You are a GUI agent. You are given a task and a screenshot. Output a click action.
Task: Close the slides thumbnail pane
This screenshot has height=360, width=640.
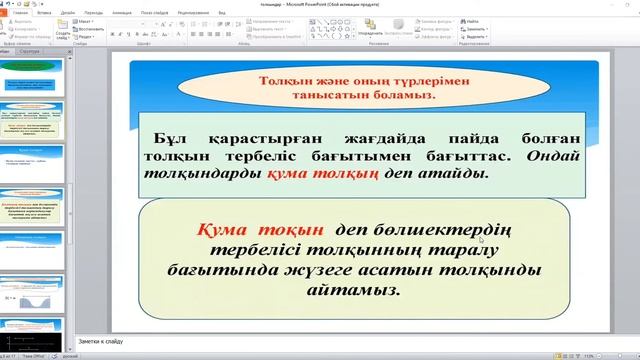pos(69,51)
